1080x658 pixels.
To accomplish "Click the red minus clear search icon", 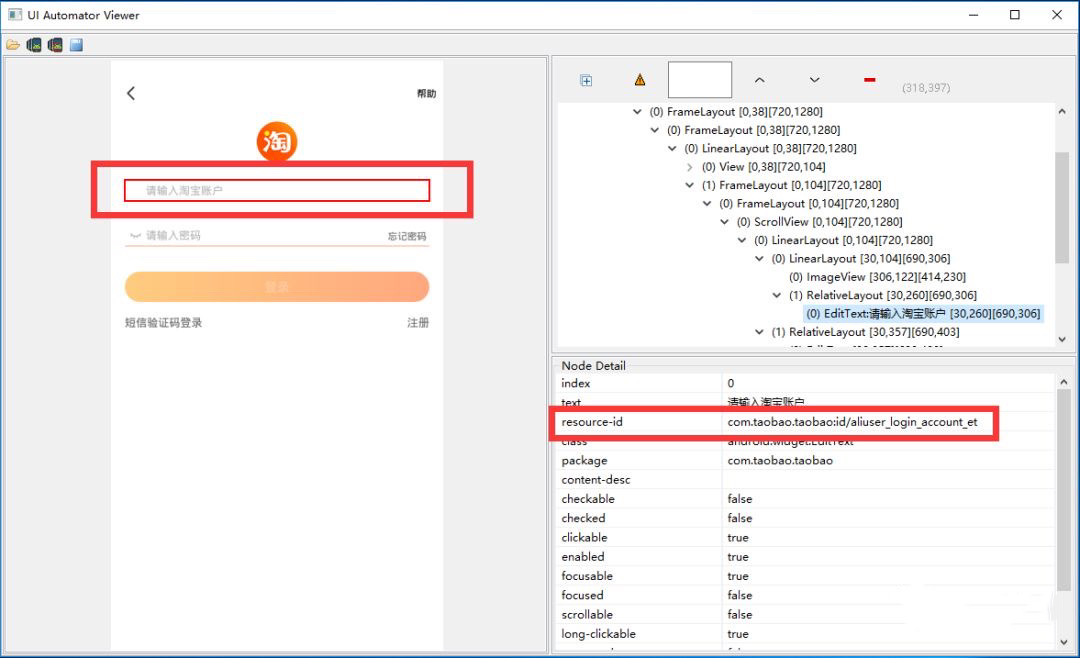I will coord(870,80).
